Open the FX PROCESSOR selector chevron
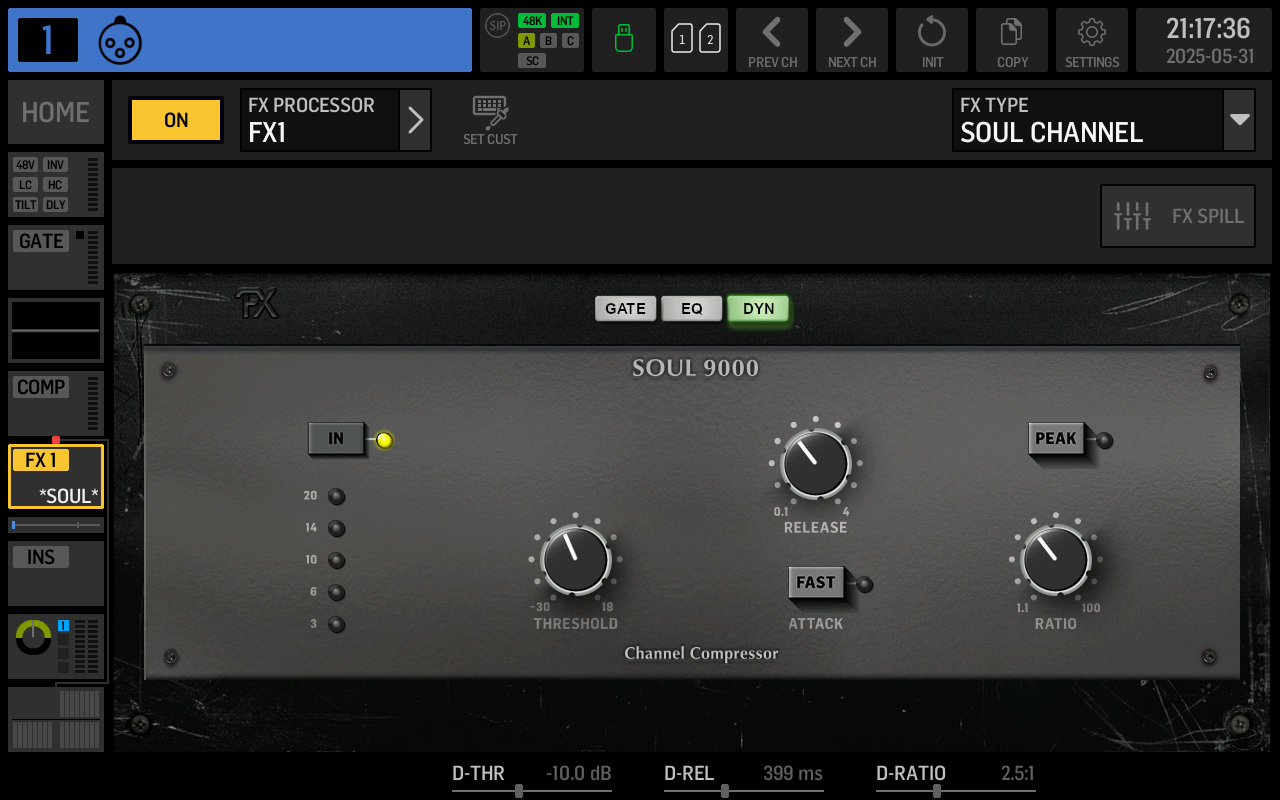 tap(415, 119)
